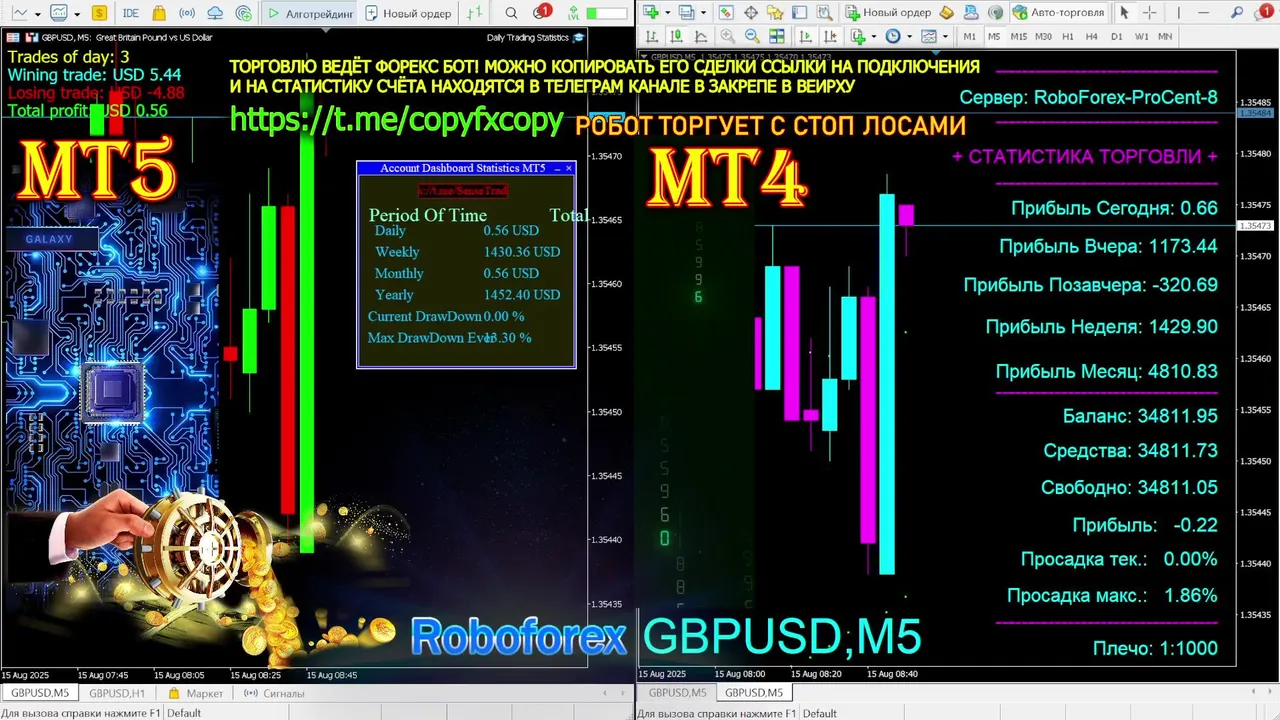Open the Terminal panel icon in MT4
This screenshot has height=720, width=1280.
[x=799, y=13]
